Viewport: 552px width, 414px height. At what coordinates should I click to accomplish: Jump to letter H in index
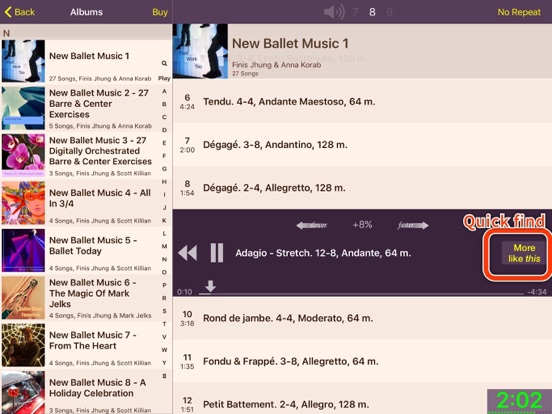[164, 182]
